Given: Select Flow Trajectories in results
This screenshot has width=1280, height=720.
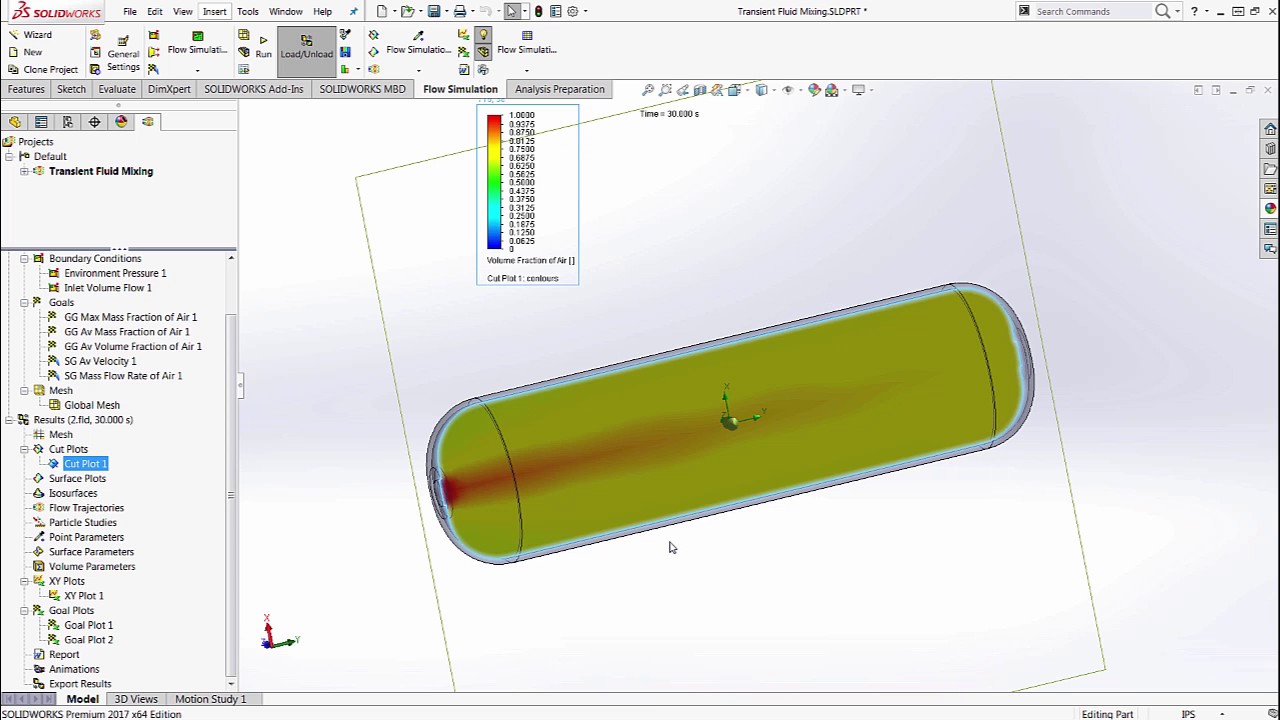Looking at the screenshot, I should 86,508.
